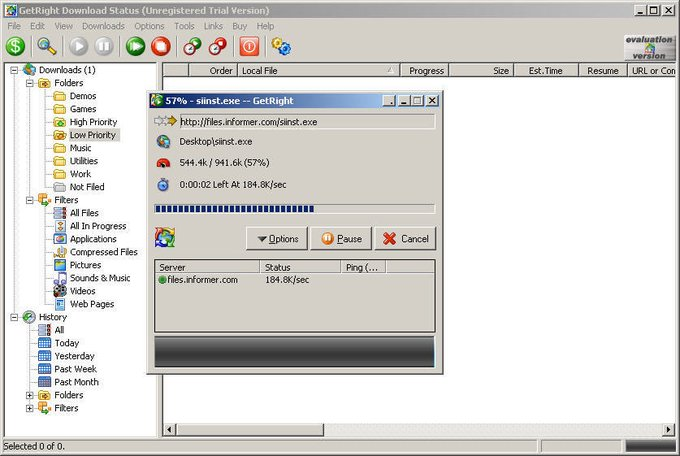The height and width of the screenshot is (456, 680).
Task: Expand the Filters node under History
Action: tap(29, 408)
